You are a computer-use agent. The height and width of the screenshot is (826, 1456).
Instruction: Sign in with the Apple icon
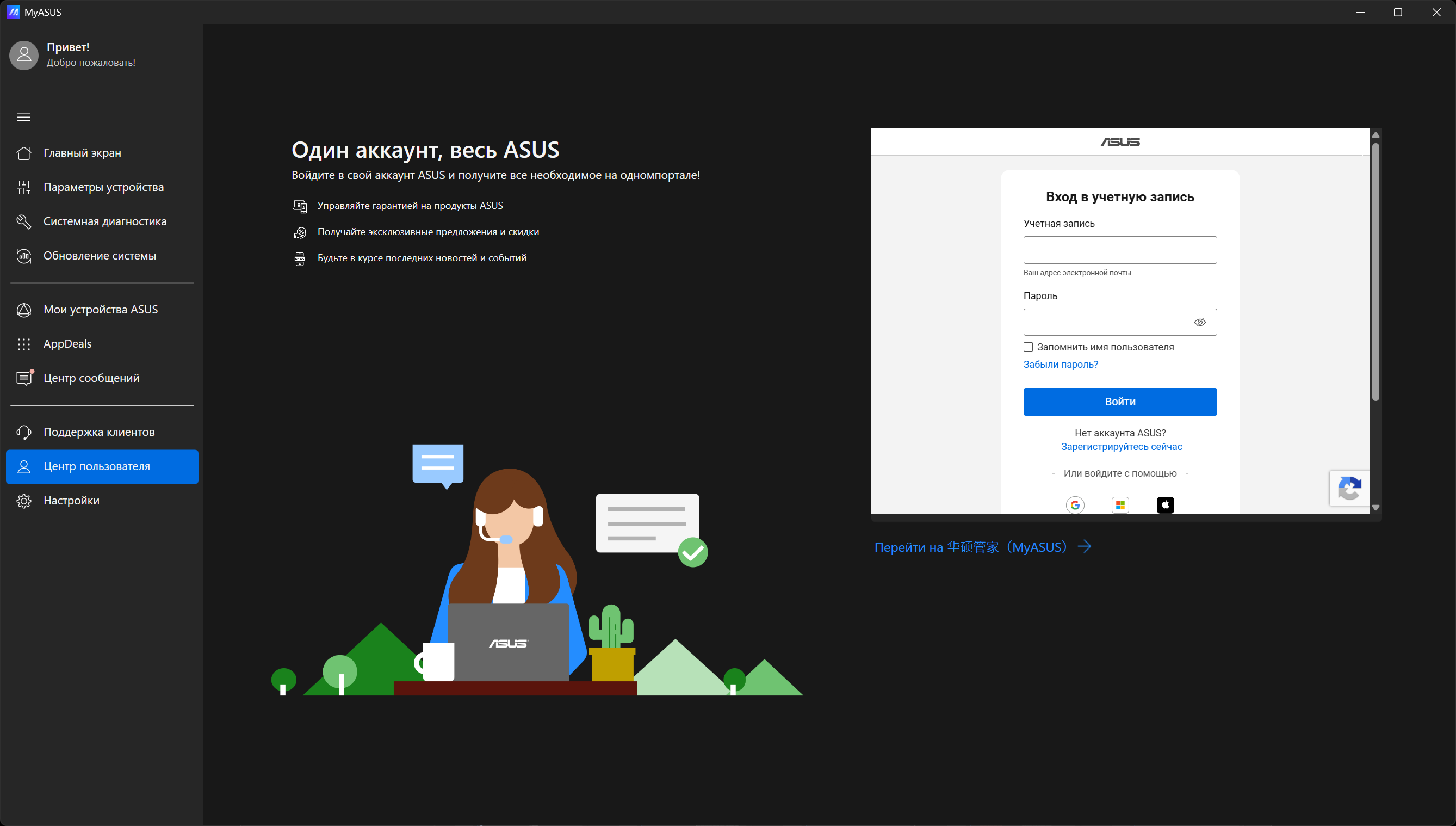coord(1165,504)
